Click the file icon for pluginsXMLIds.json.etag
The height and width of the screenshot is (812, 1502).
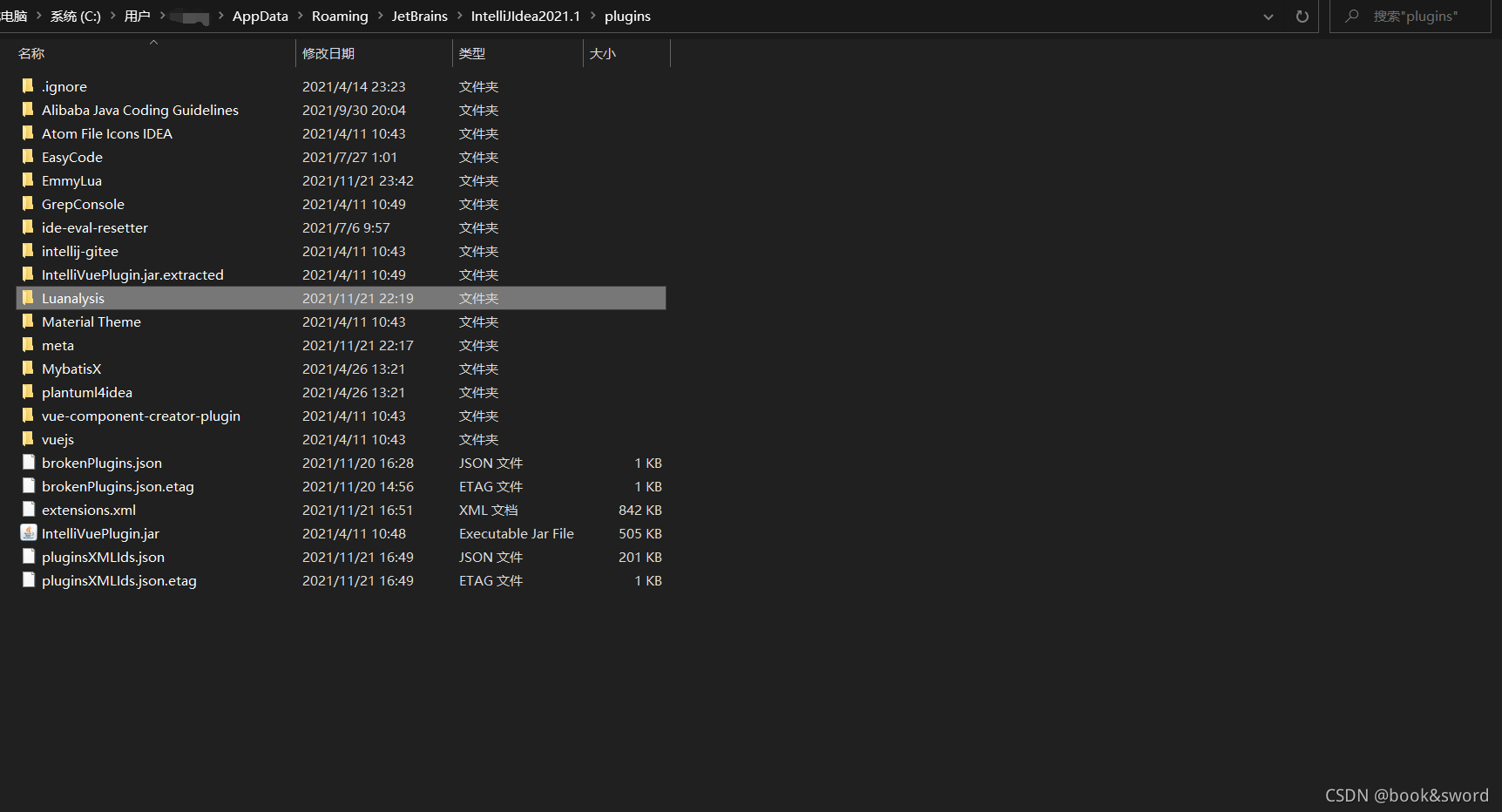29,579
